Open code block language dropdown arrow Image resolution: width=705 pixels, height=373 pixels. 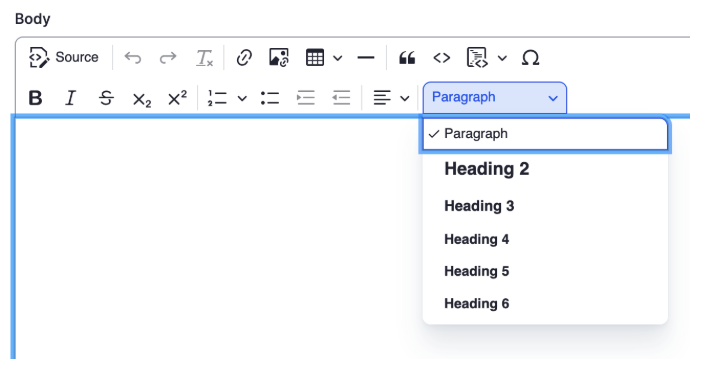pos(502,58)
